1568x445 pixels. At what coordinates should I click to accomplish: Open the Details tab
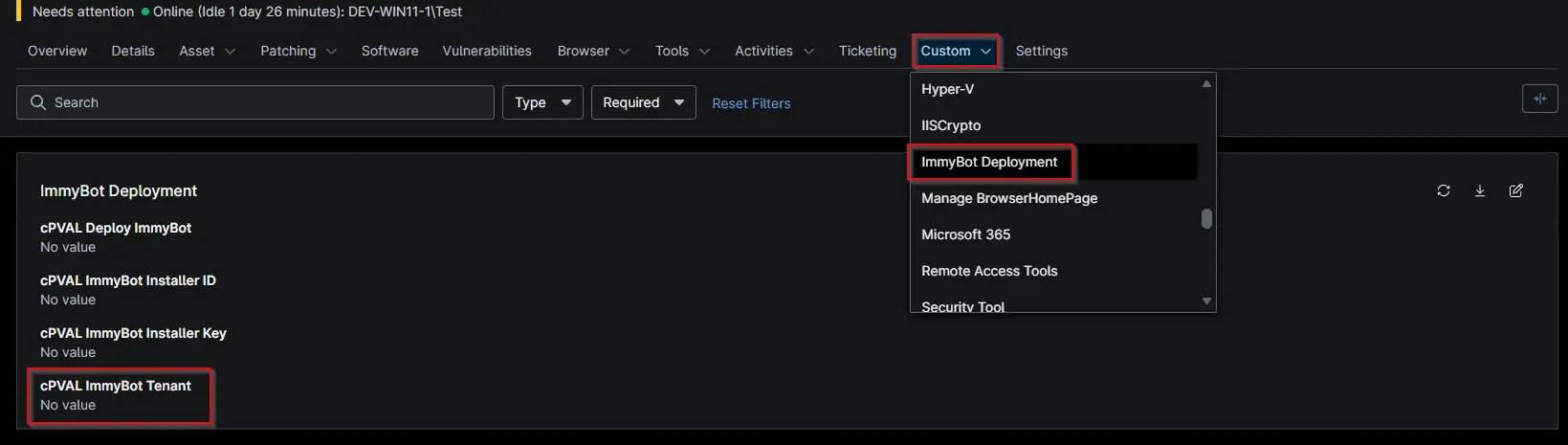click(x=133, y=51)
